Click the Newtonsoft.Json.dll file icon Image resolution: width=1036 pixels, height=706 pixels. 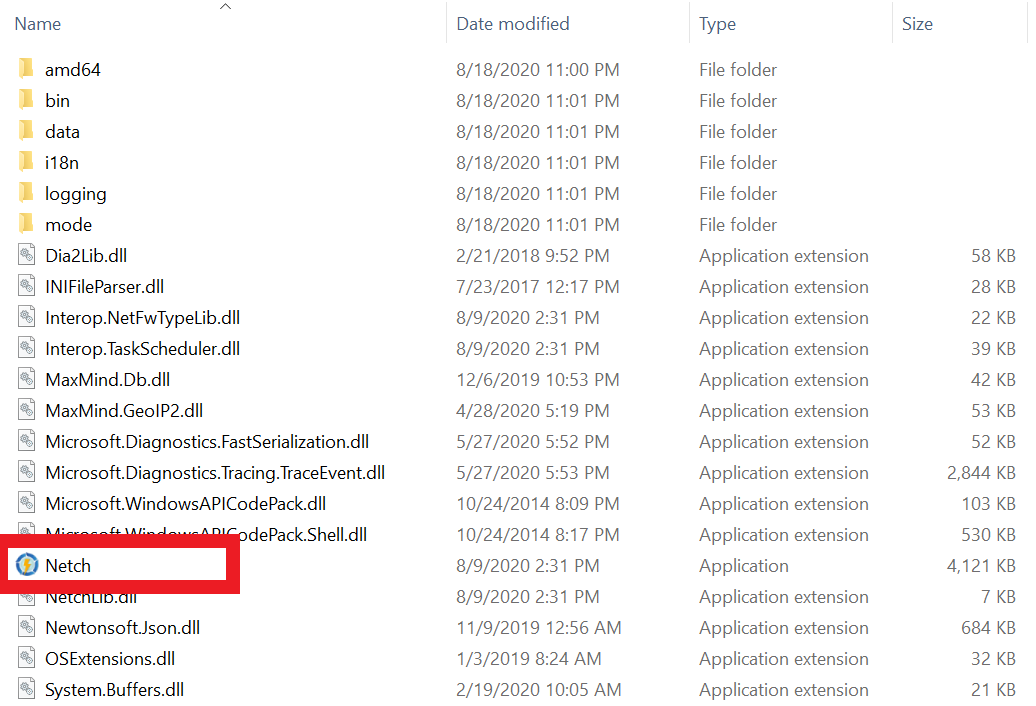(27, 628)
